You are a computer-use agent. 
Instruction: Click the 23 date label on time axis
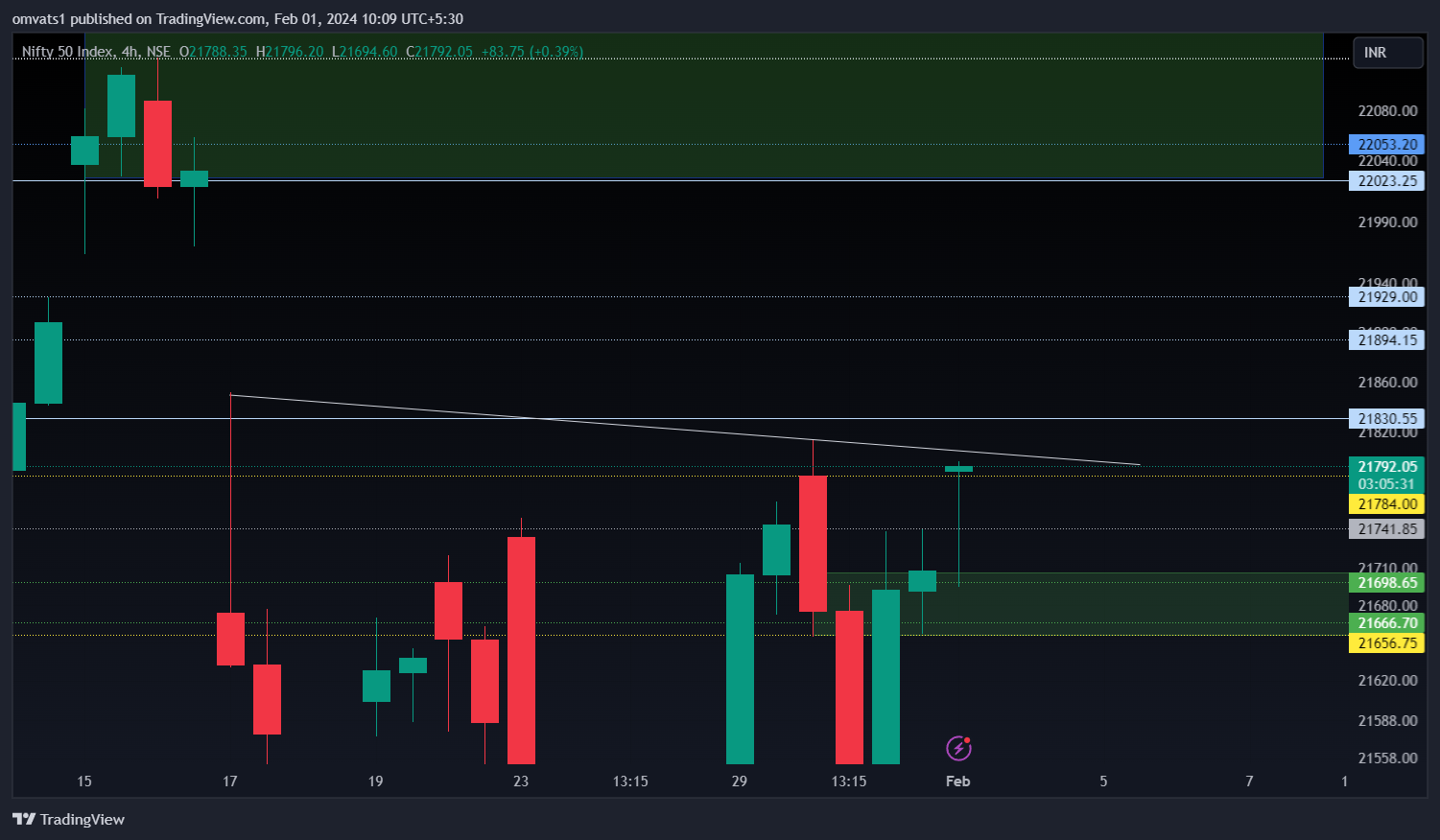pyautogui.click(x=521, y=782)
